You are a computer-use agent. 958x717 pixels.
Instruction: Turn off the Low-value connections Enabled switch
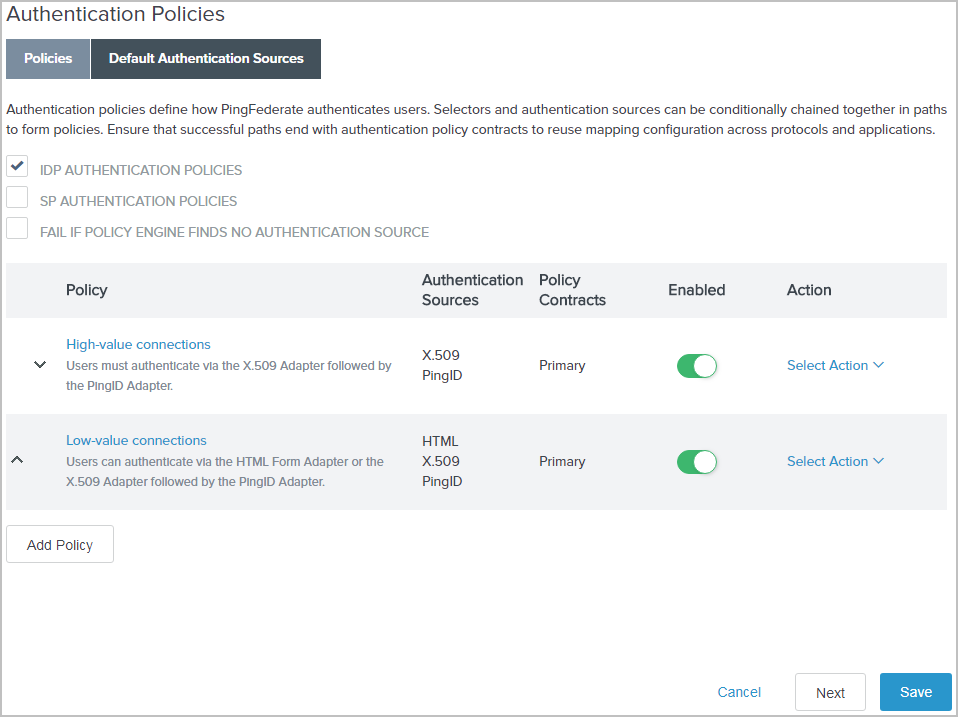point(697,461)
